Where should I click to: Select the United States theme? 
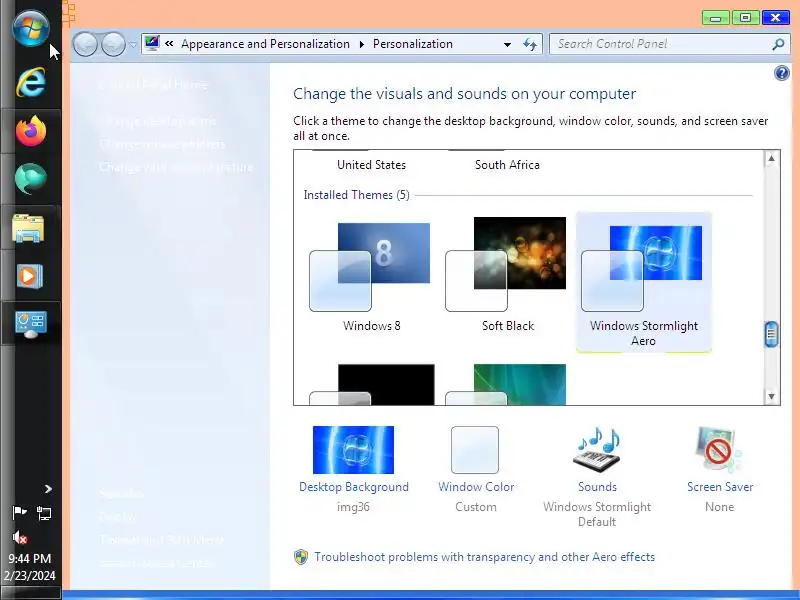[371, 164]
